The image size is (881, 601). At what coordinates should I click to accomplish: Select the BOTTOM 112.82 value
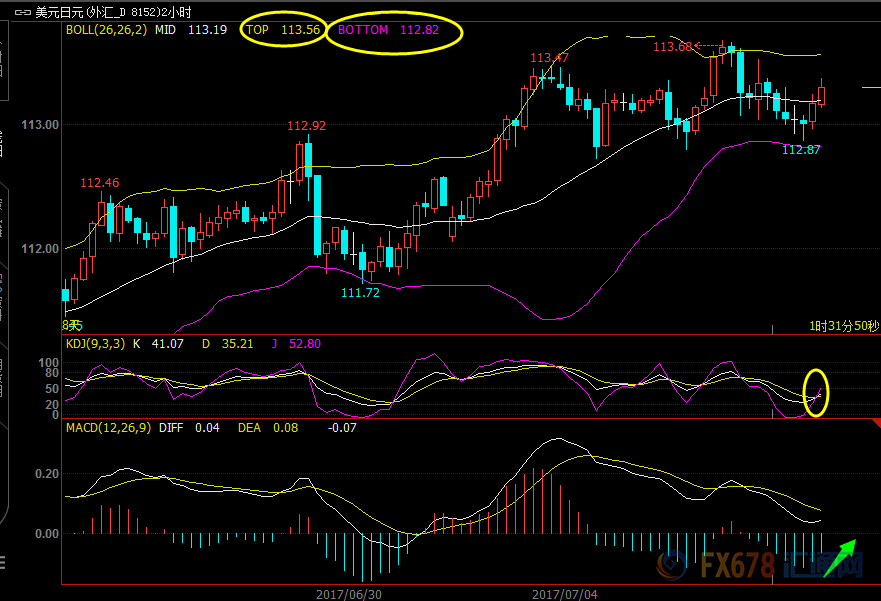[388, 30]
